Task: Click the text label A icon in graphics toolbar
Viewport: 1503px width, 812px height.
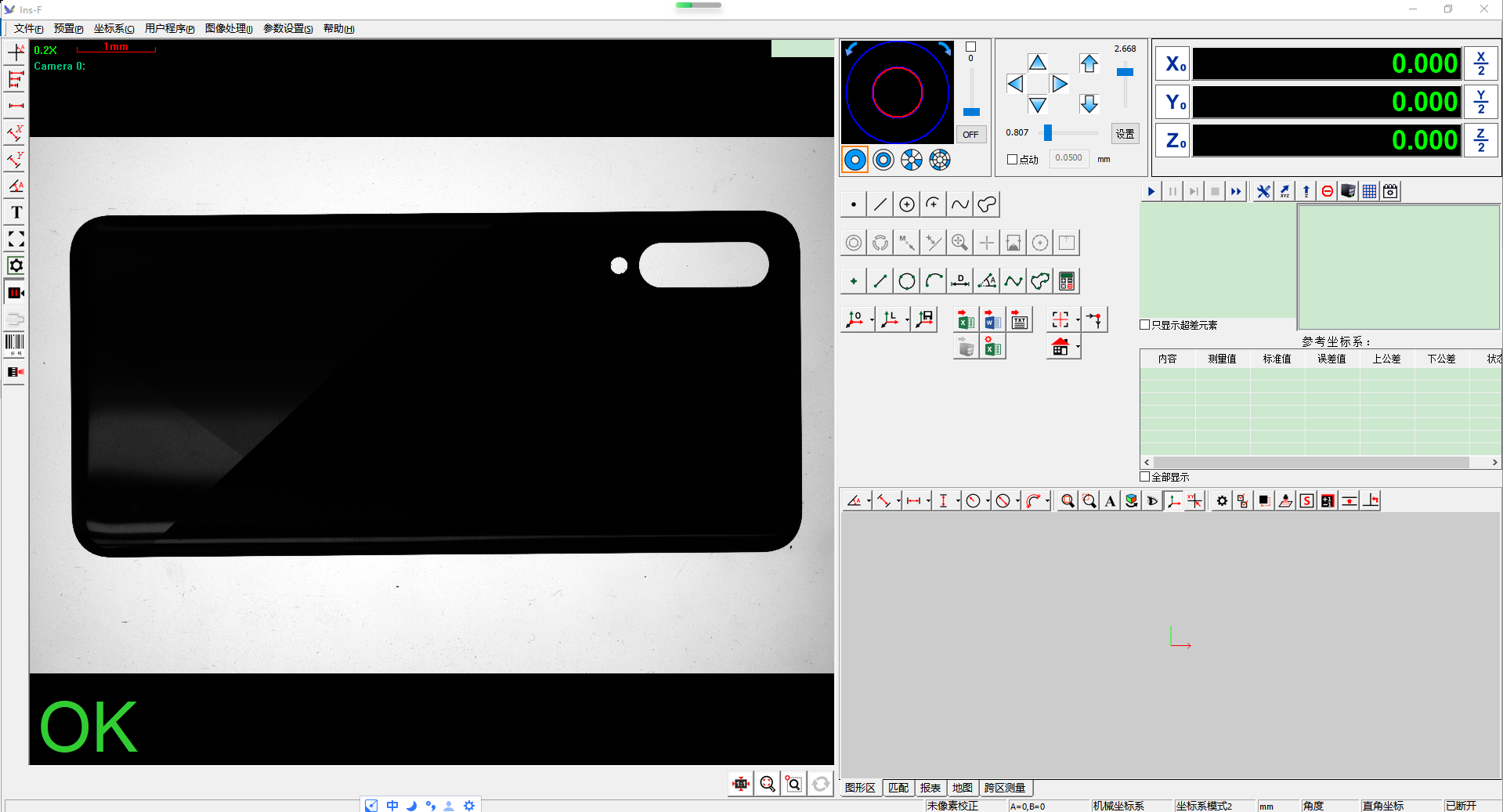Action: [1111, 501]
